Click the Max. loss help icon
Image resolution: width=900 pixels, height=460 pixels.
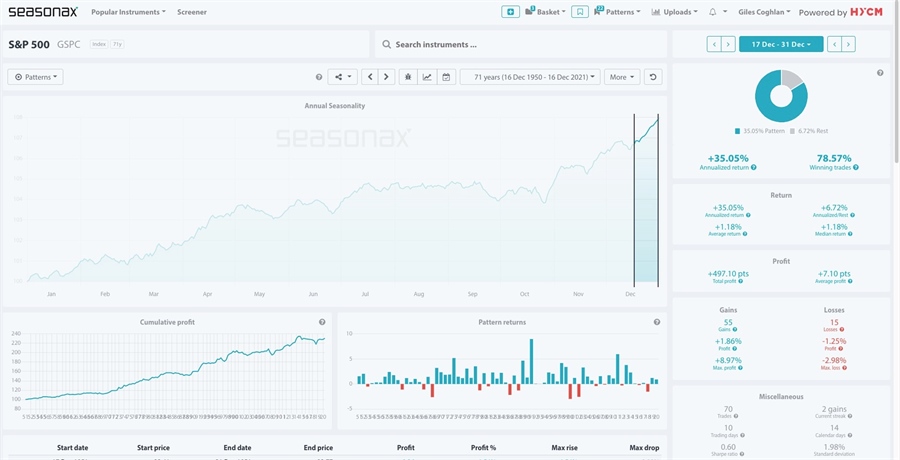844,368
